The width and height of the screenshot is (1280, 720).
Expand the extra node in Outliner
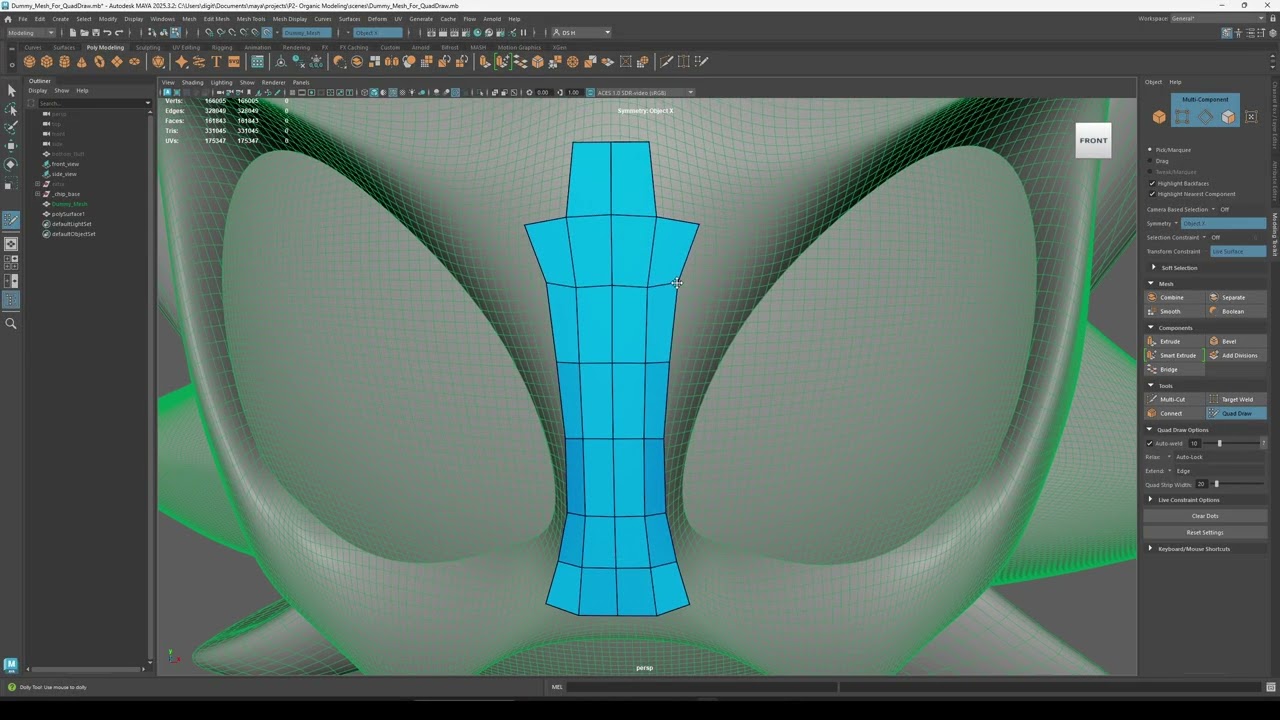click(38, 184)
